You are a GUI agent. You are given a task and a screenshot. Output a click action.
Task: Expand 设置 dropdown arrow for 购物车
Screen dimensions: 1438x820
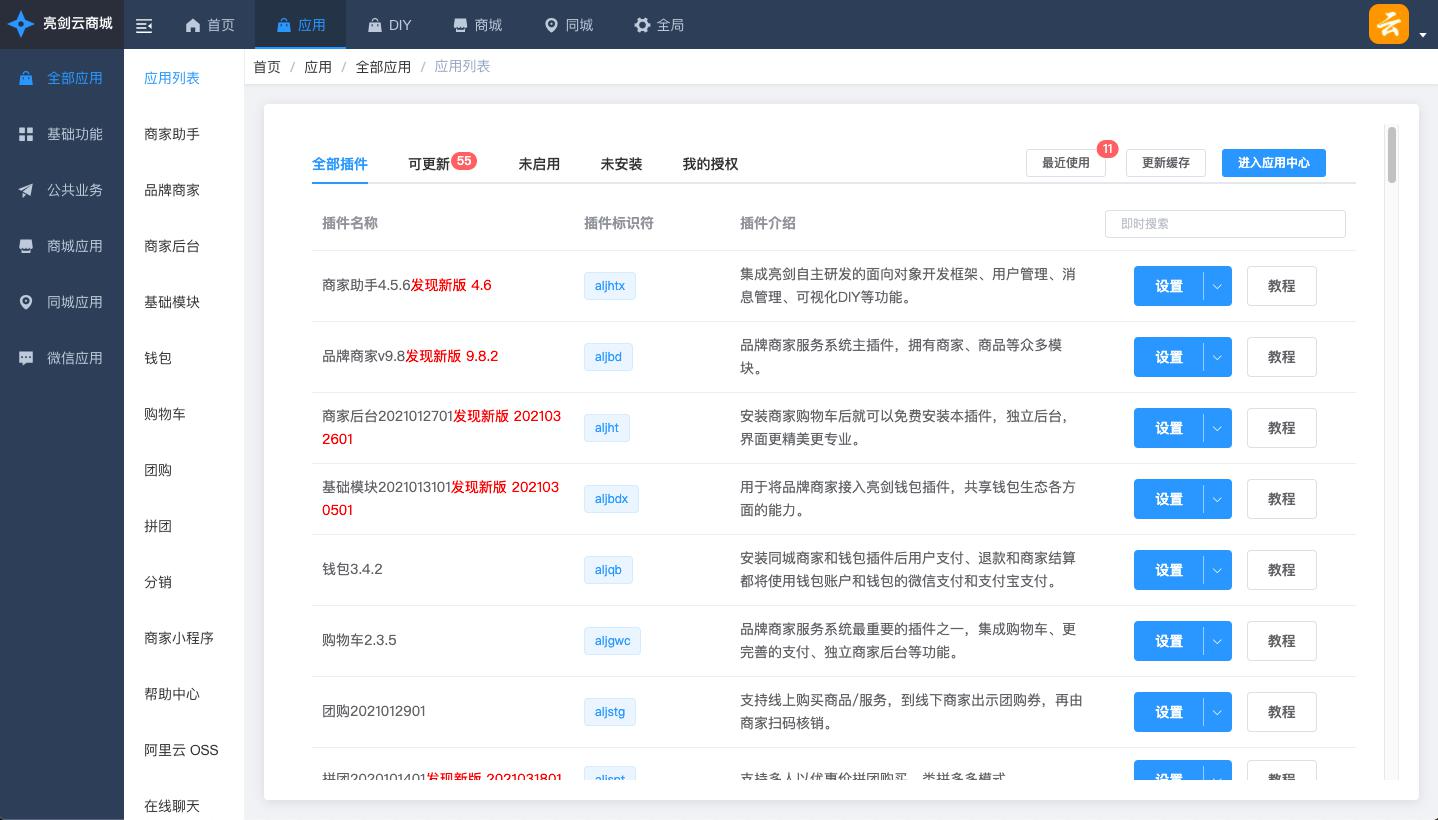pyautogui.click(x=1217, y=641)
